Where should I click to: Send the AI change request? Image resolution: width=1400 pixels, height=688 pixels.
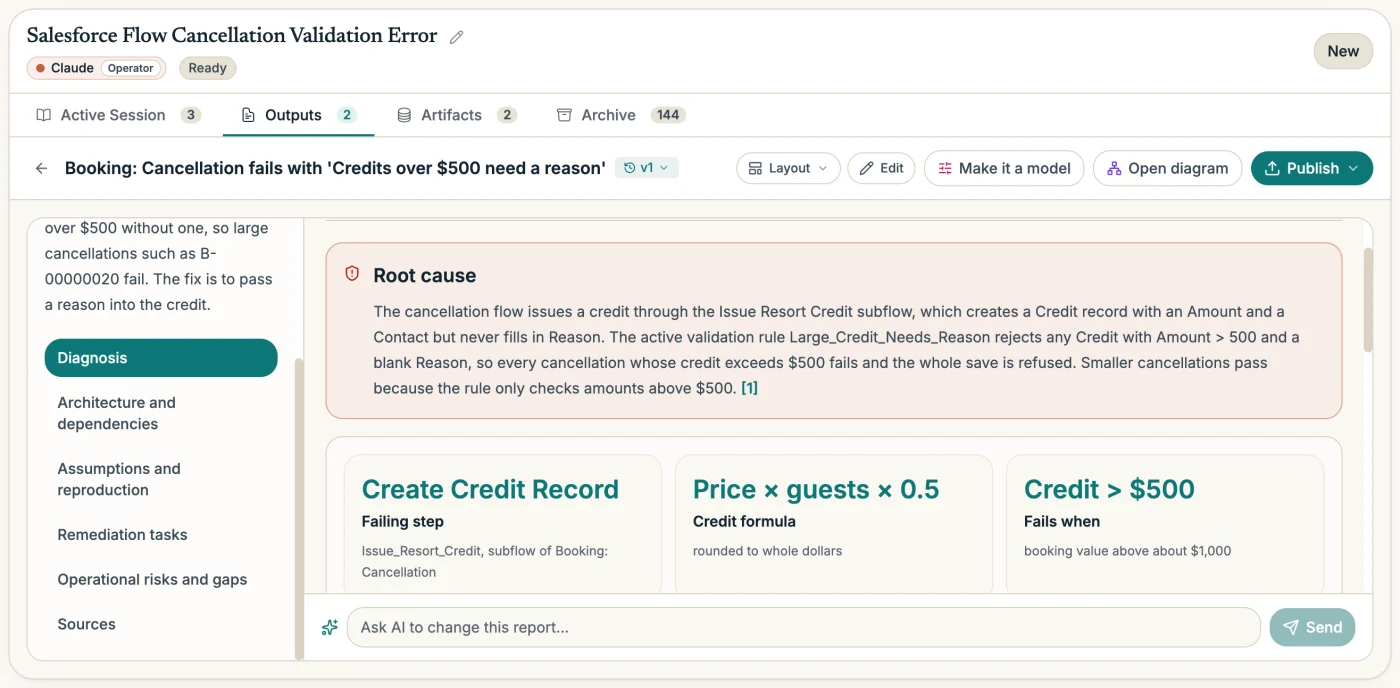1312,627
